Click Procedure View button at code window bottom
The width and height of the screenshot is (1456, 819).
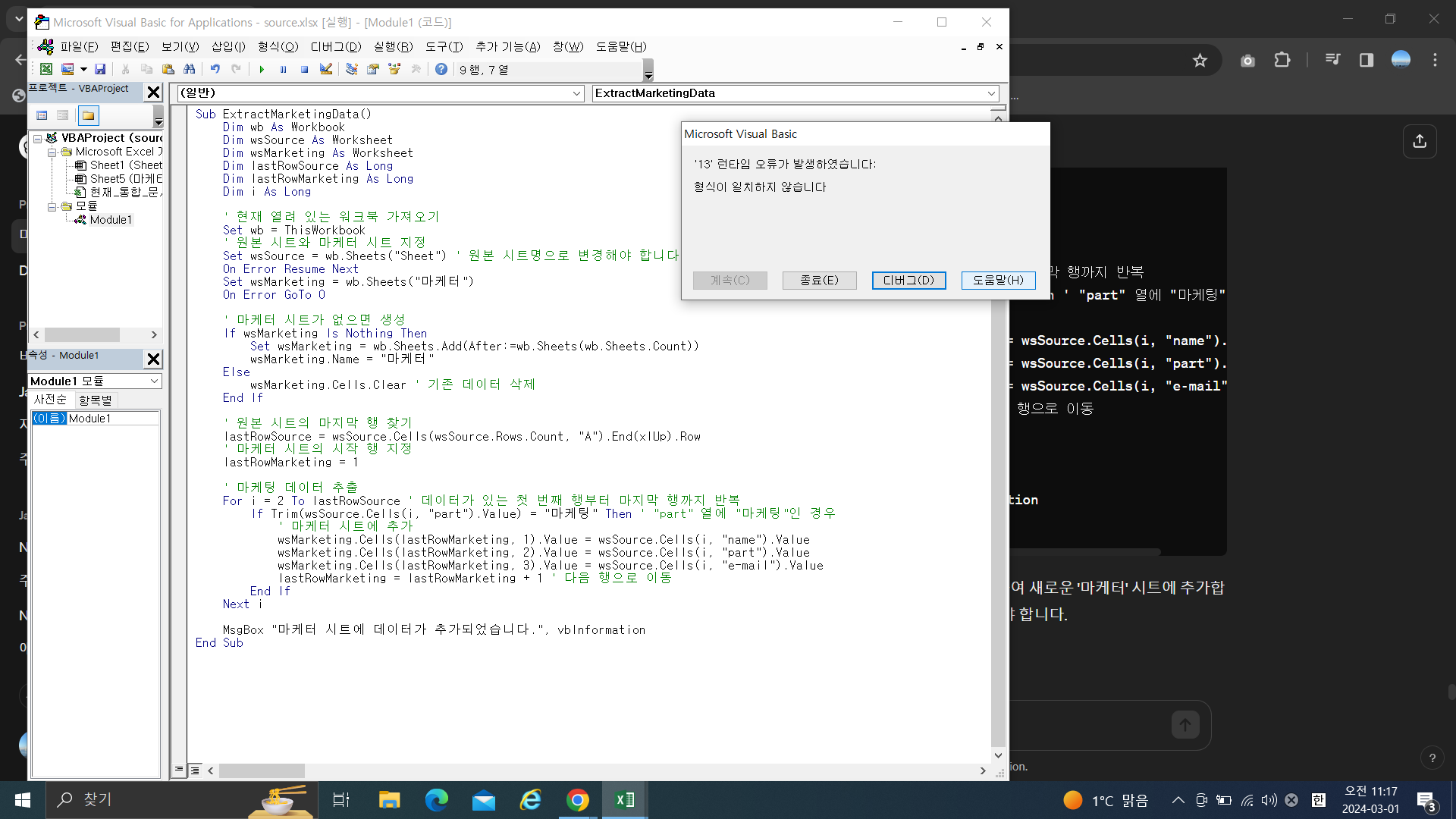(x=179, y=770)
